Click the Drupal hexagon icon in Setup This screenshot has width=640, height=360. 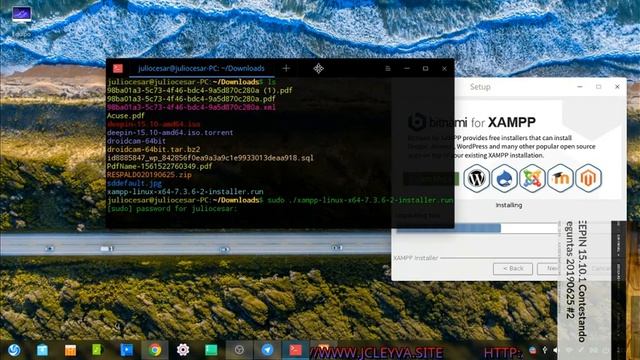[504, 178]
